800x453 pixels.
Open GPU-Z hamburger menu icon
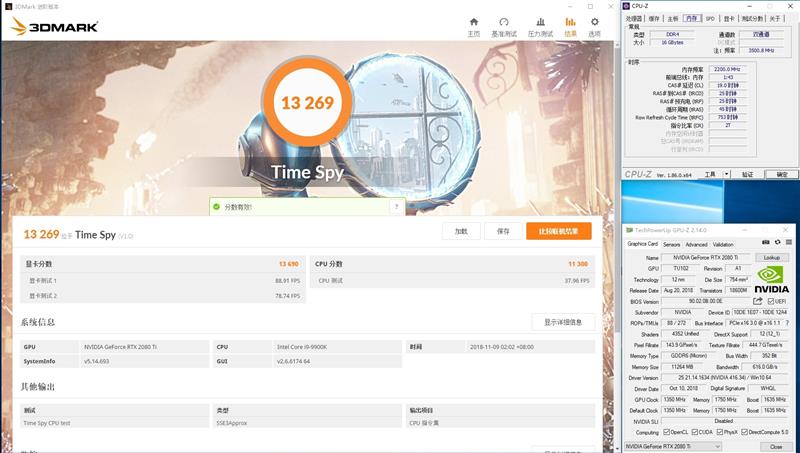(788, 243)
